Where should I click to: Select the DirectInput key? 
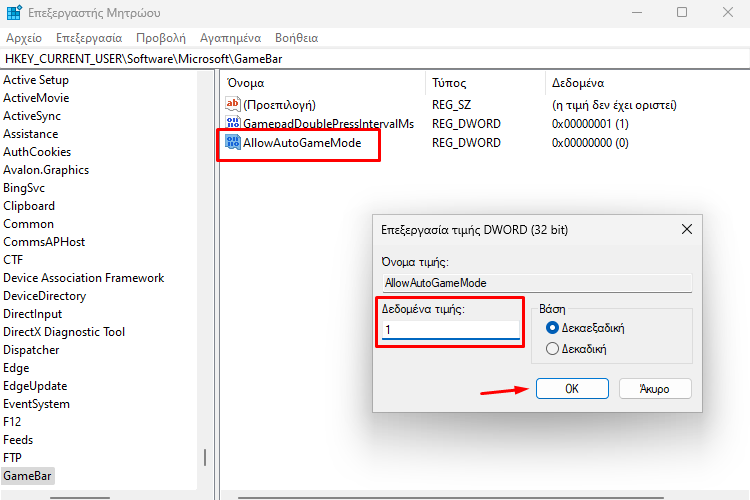pyautogui.click(x=33, y=314)
